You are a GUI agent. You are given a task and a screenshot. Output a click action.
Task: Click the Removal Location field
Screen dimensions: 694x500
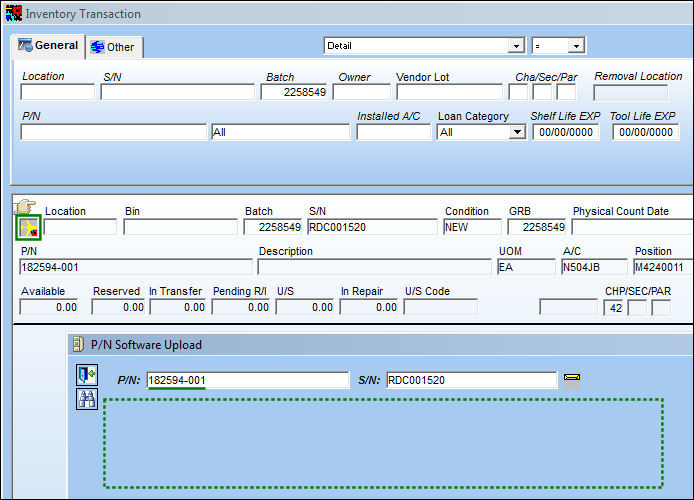coord(630,93)
